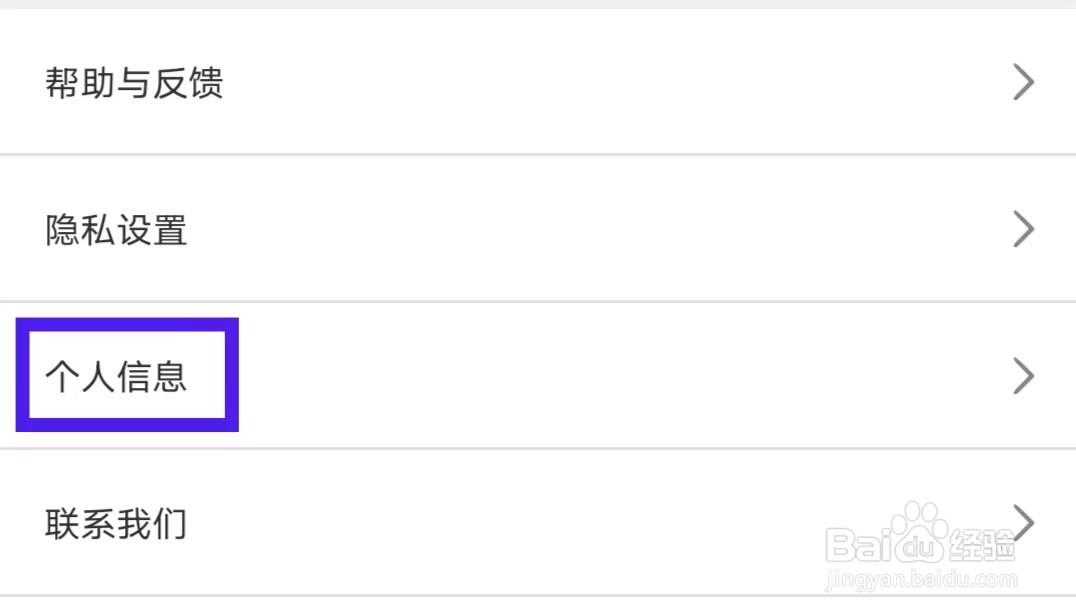
Task: Open the 帮助与反馈 chevron arrow
Action: tap(1023, 82)
